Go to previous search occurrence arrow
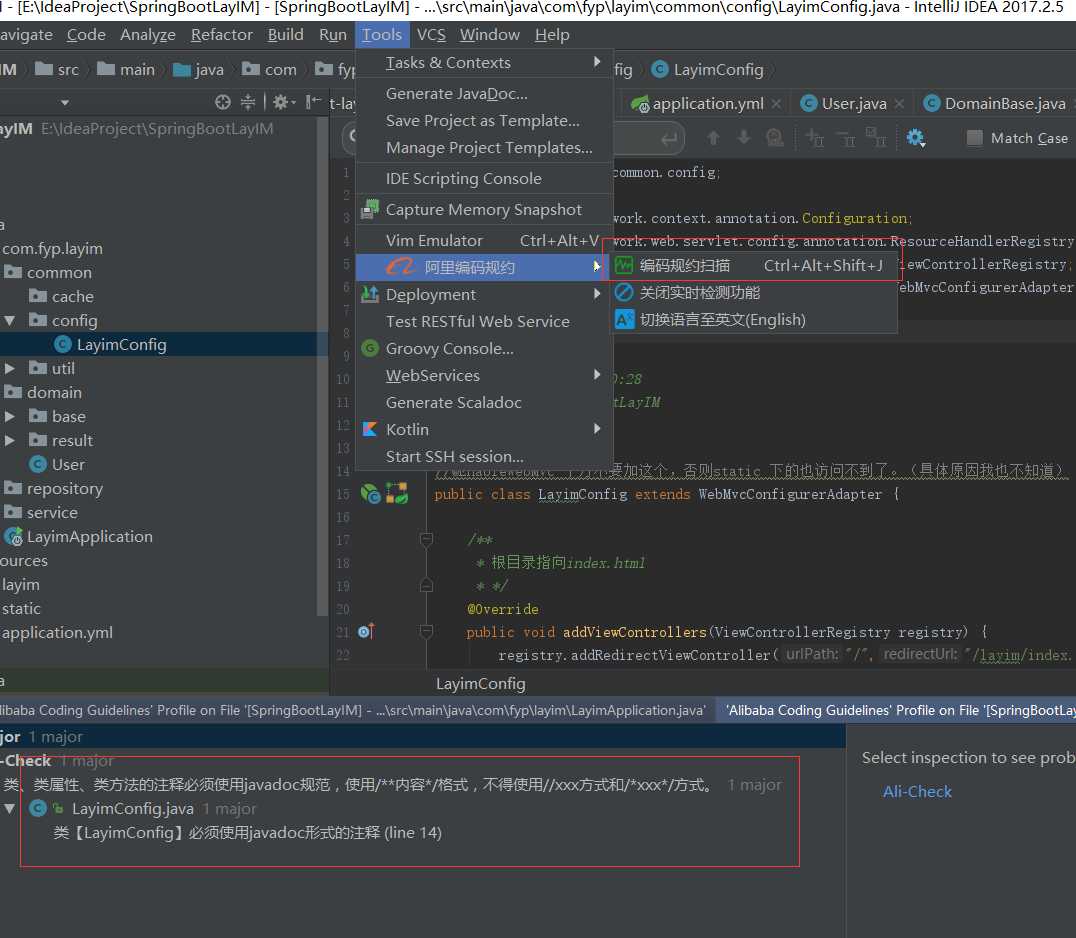The width and height of the screenshot is (1076, 938). (x=713, y=138)
